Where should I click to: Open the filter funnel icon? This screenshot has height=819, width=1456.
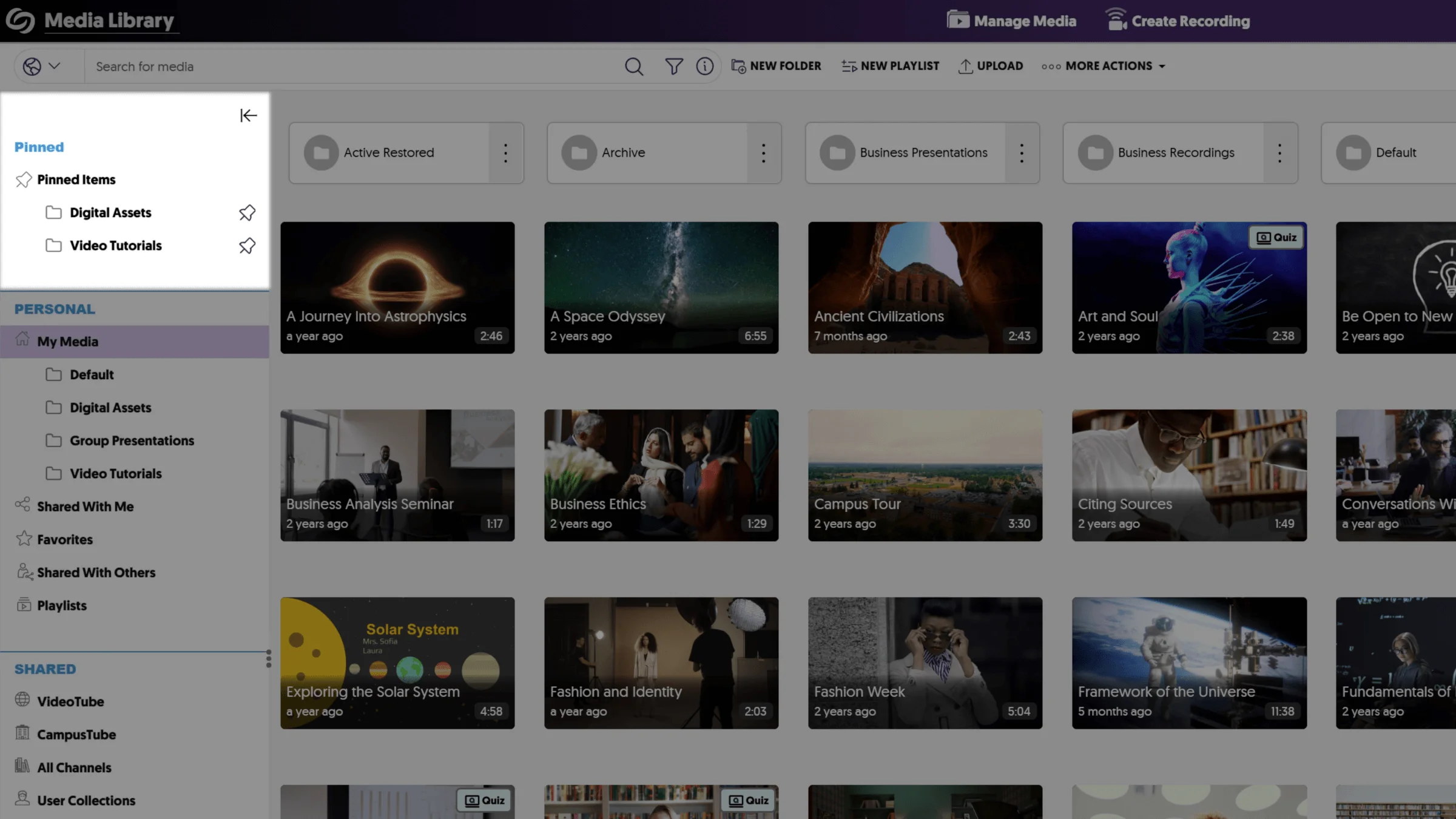click(673, 66)
